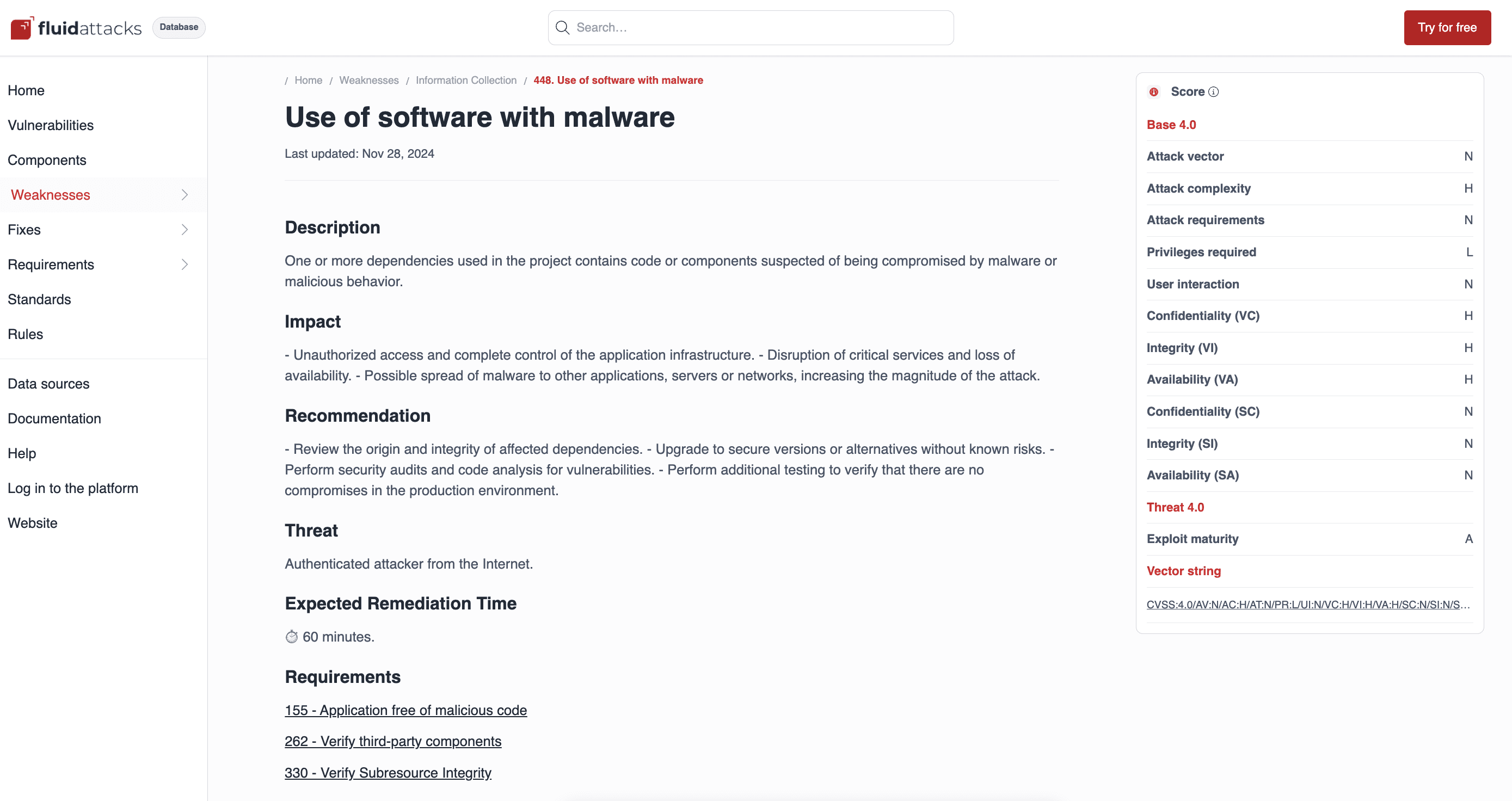The height and width of the screenshot is (801, 1512).
Task: Click the Privileges required row
Action: (x=1310, y=252)
